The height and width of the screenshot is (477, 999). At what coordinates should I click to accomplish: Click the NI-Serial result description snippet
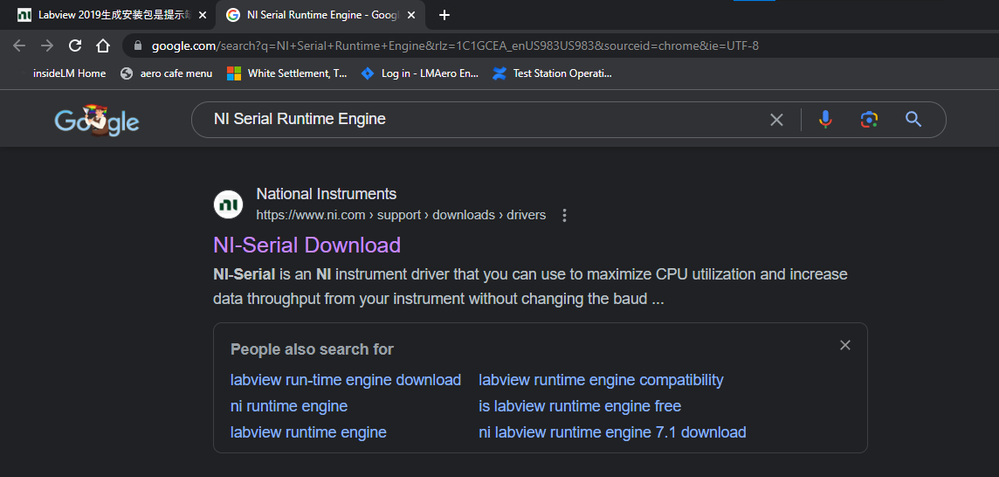531,287
